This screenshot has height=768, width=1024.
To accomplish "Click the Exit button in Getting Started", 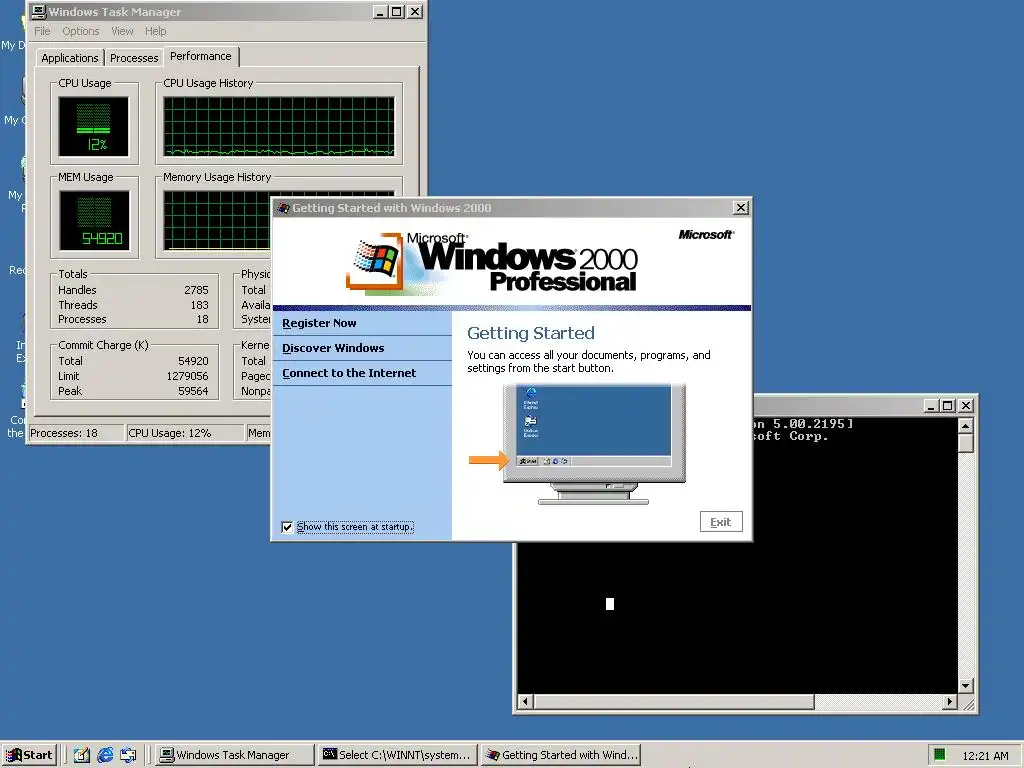I will click(721, 522).
